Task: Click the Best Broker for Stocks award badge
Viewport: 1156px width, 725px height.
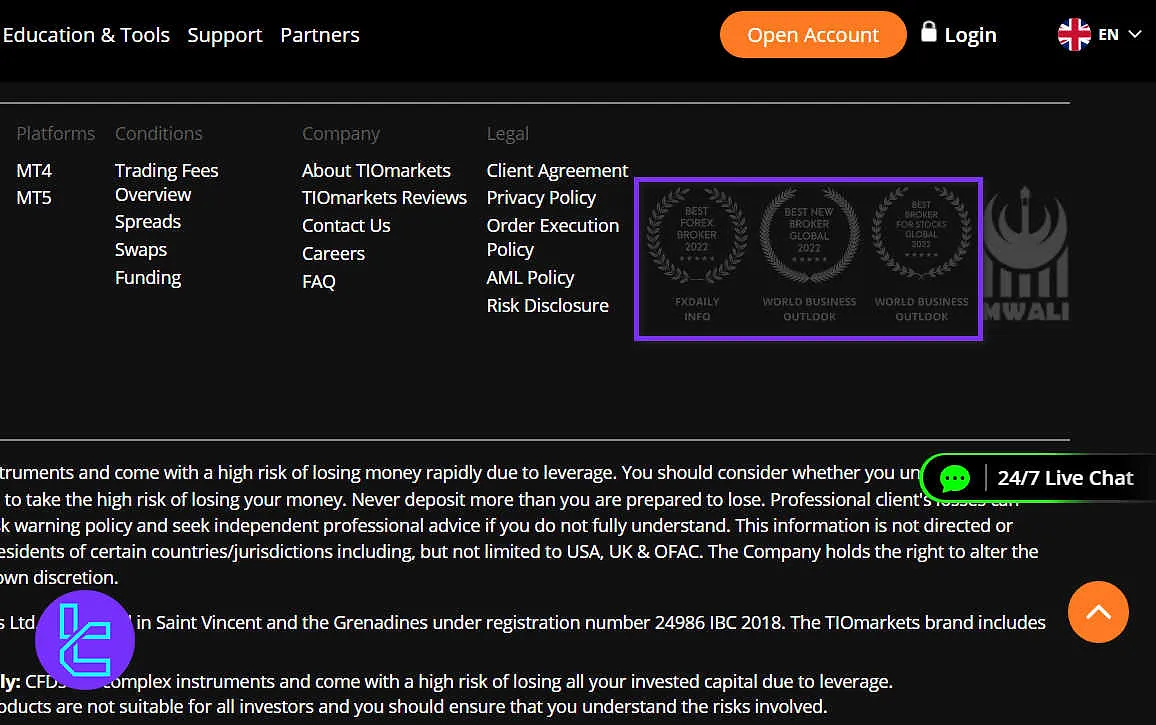Action: 921,255
